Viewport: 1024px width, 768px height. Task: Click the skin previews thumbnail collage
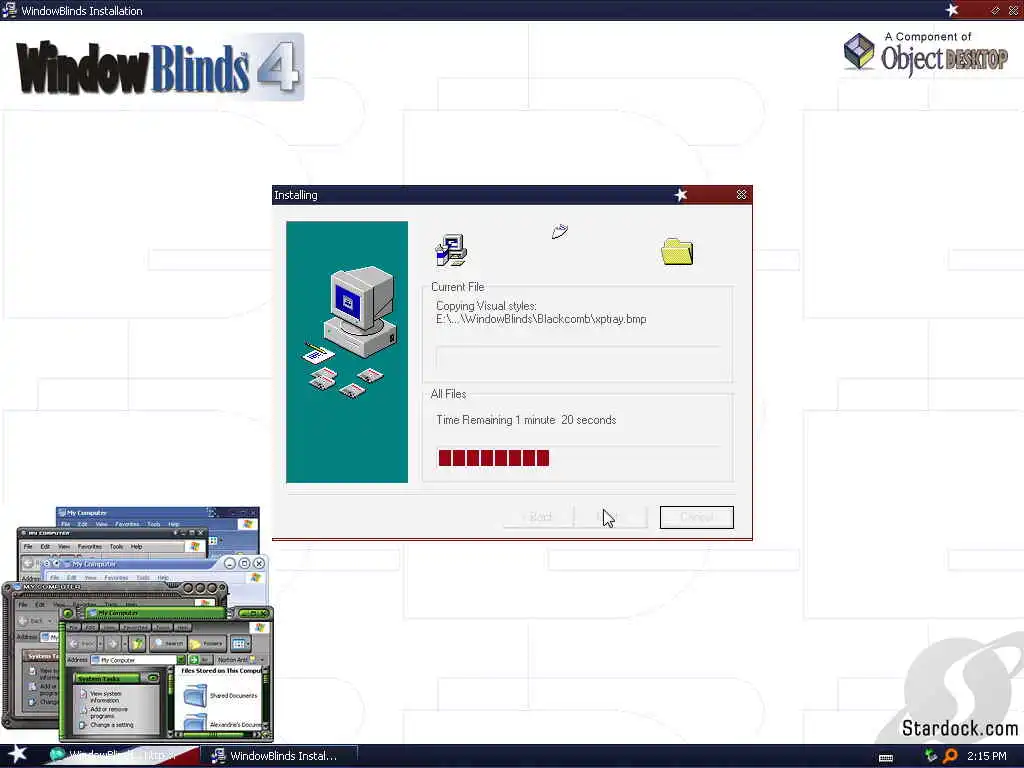pos(138,624)
